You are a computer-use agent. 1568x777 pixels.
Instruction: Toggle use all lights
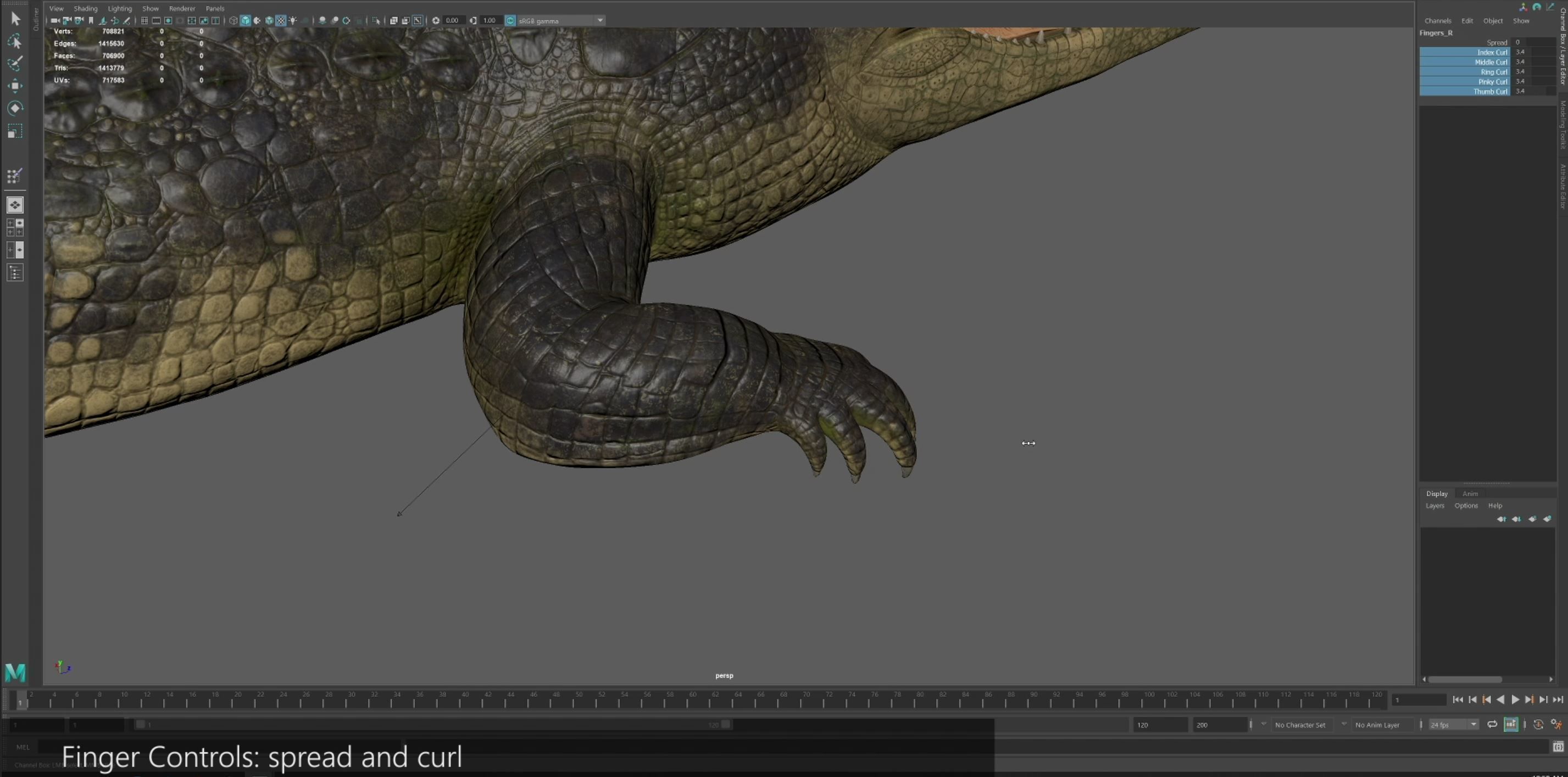pos(293,21)
